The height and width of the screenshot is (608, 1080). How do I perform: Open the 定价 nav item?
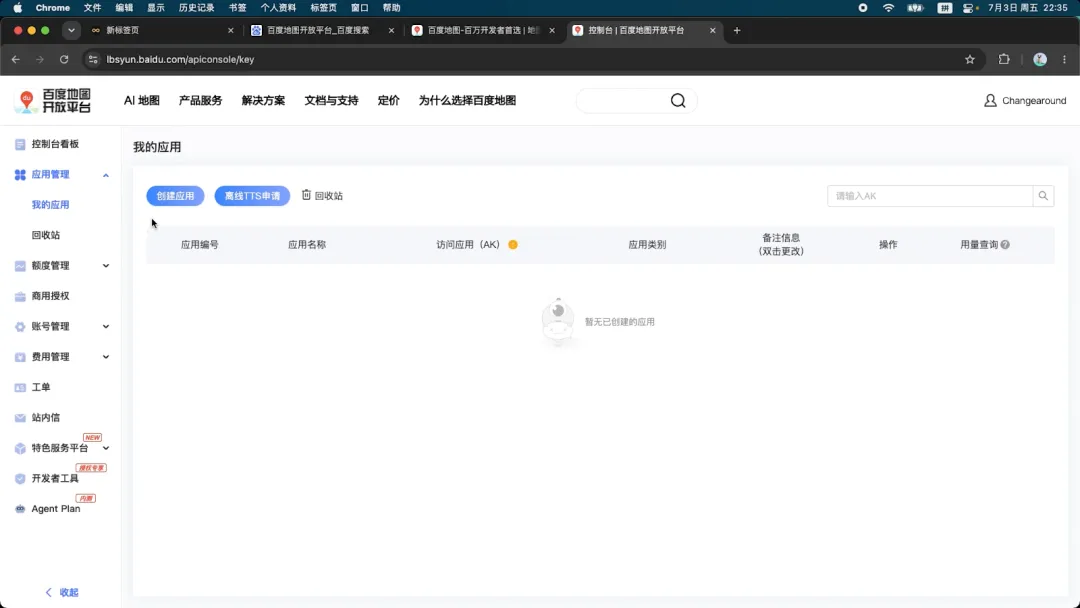pos(388,101)
